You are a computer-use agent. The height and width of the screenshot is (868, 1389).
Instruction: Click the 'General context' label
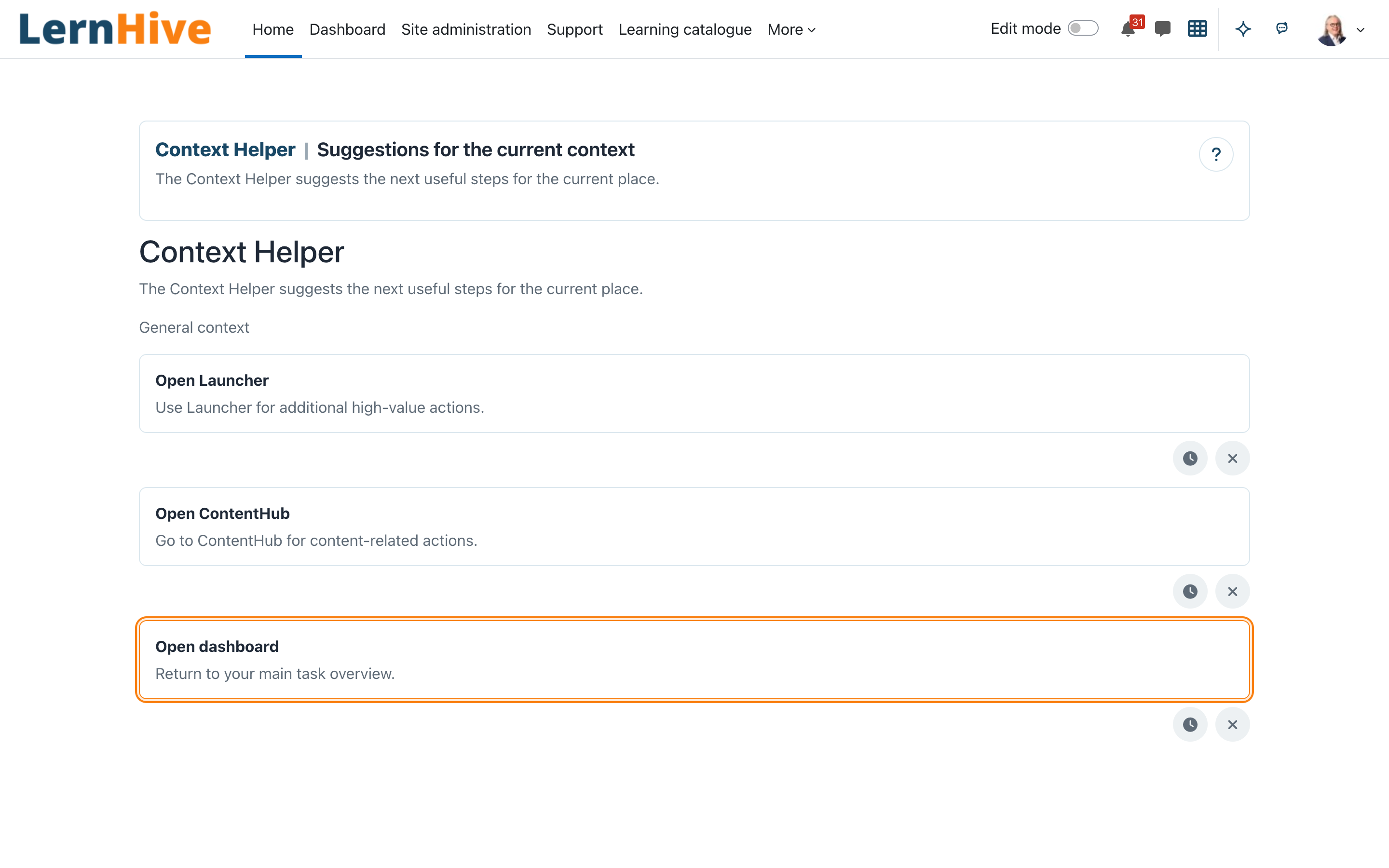(x=194, y=328)
